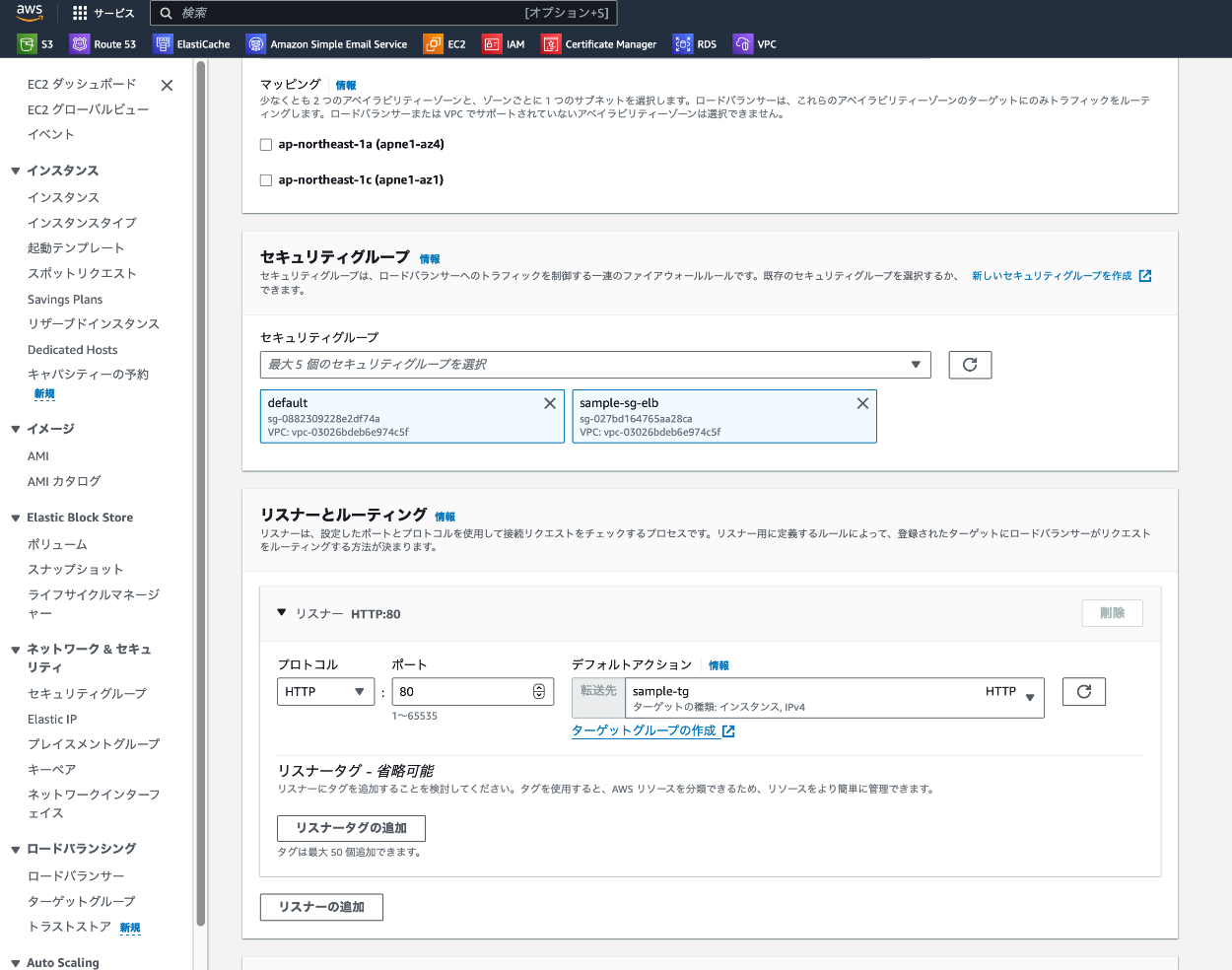Viewport: 1232px width, 970px height.
Task: Click the リスナーの追加 button
Action: pyautogui.click(x=321, y=907)
